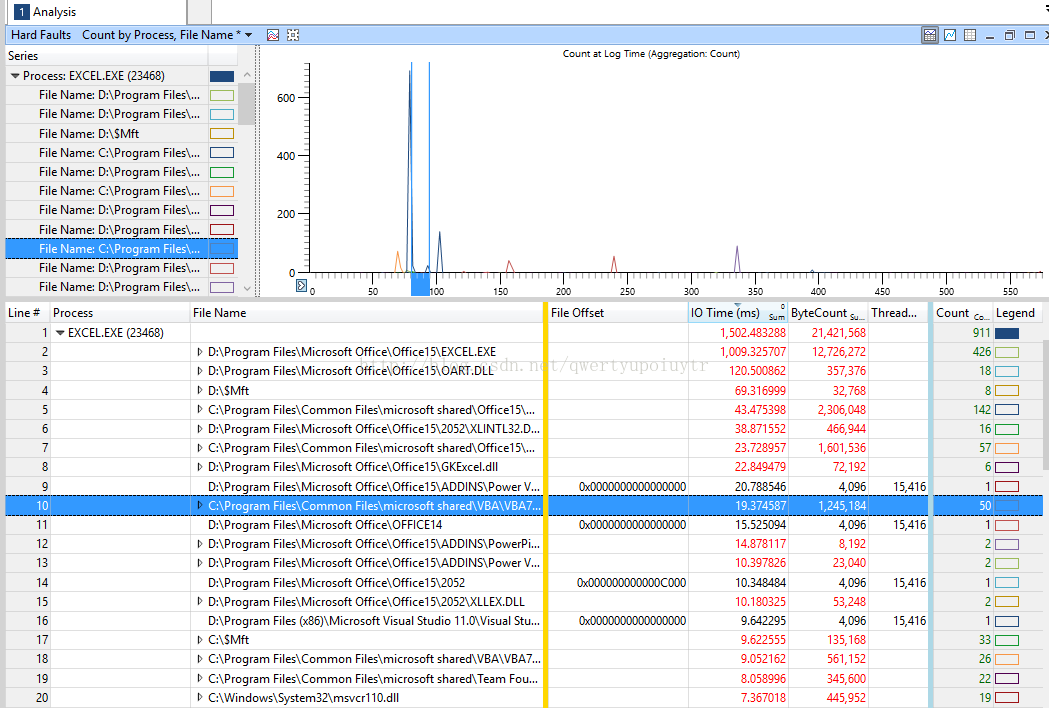Click the legend swatch on table line 1
Viewport: 1049px width, 708px height.
click(x=1007, y=333)
